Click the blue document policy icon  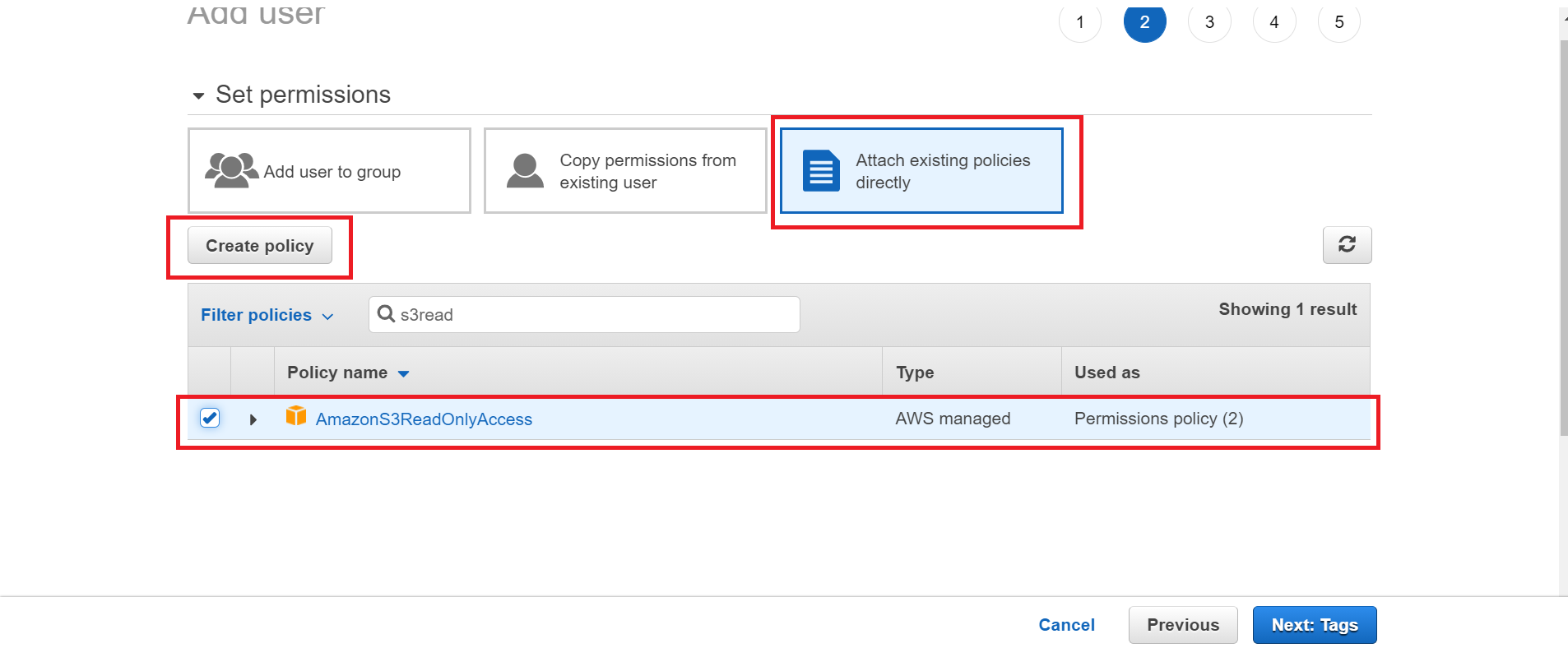click(x=820, y=170)
